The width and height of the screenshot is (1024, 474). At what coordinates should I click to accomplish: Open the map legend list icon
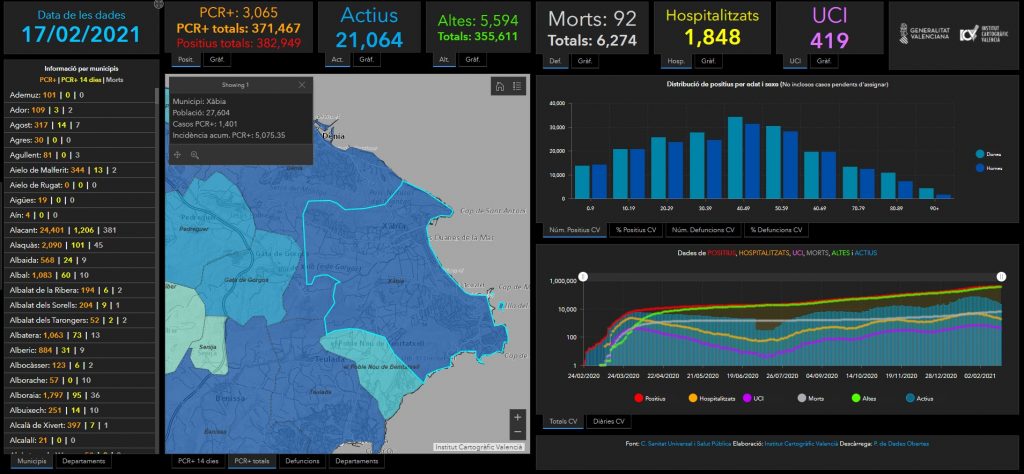517,86
